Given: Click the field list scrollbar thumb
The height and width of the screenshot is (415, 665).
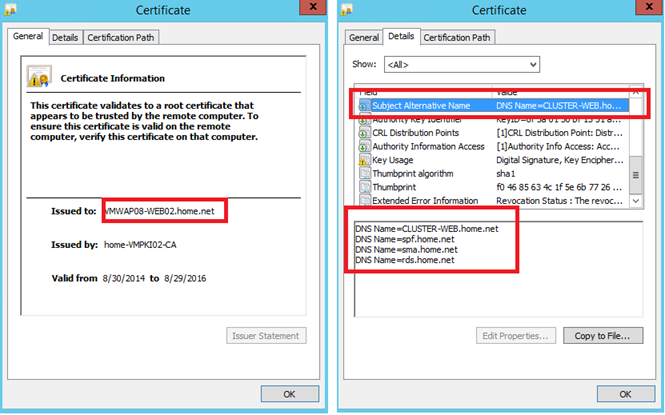Looking at the screenshot, I should 636,175.
